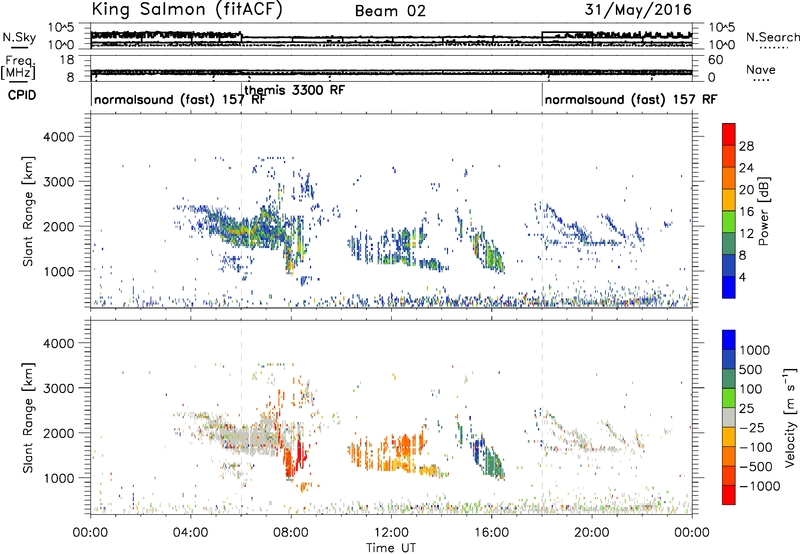The width and height of the screenshot is (800, 554).
Task: Click the '08:00' time tick label
Action: [291, 533]
